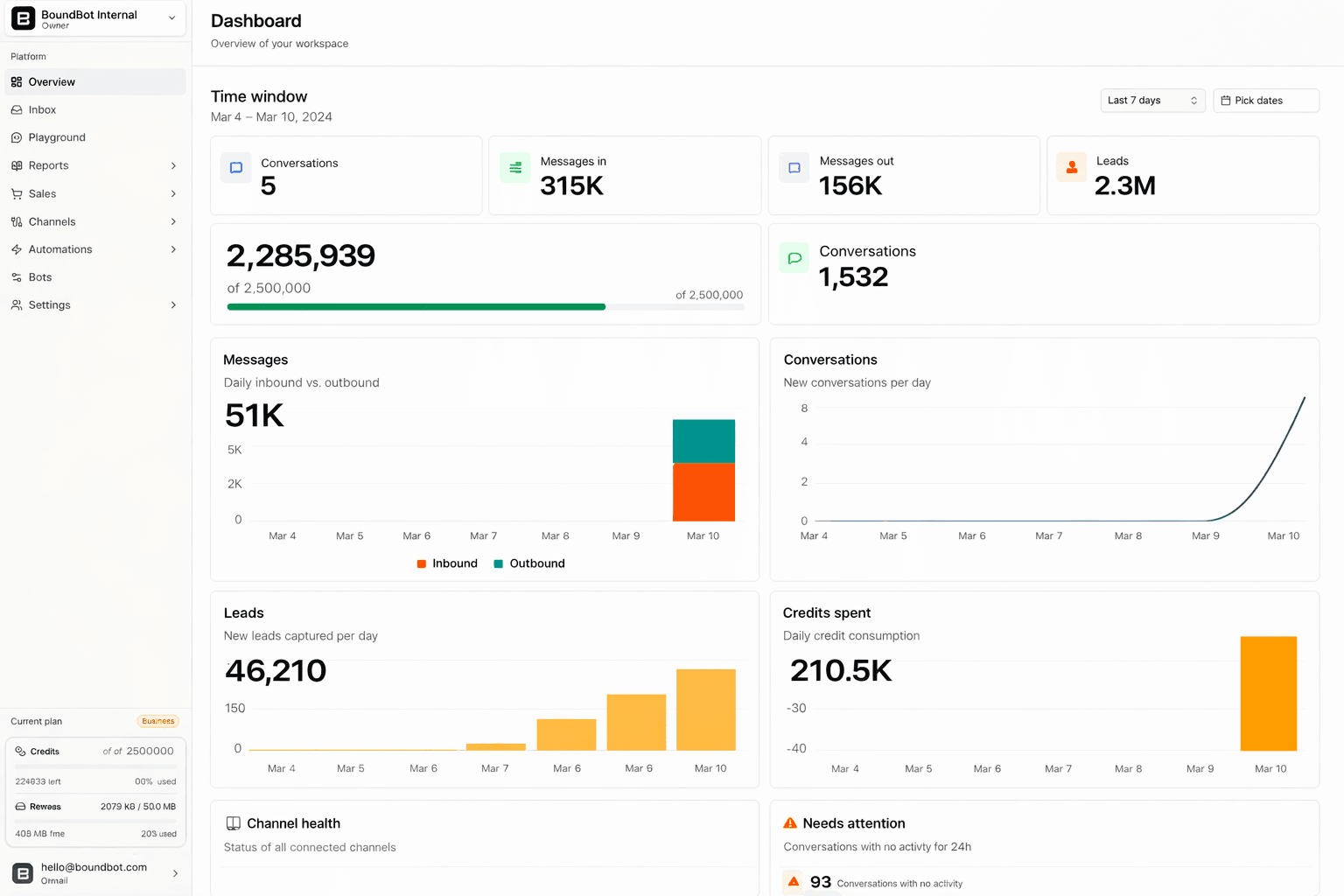Open the Last 7 days dropdown

(1152, 100)
